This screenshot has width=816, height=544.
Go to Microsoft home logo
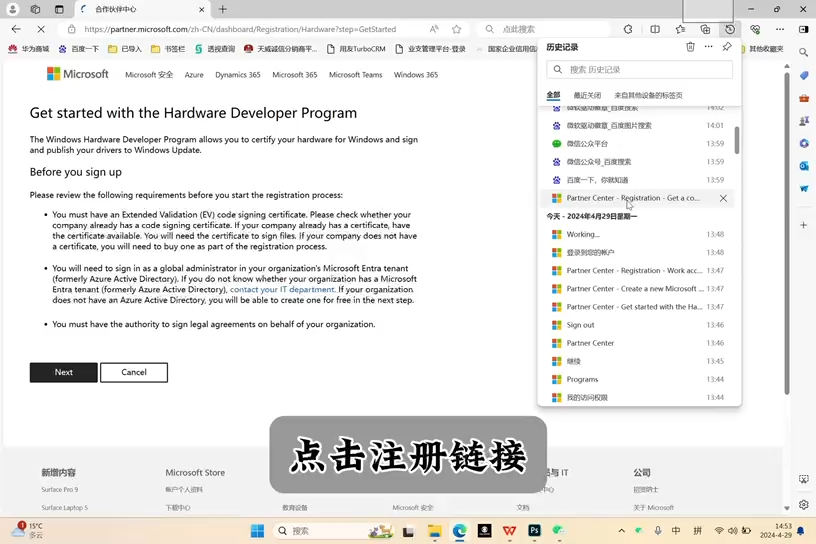[78, 74]
